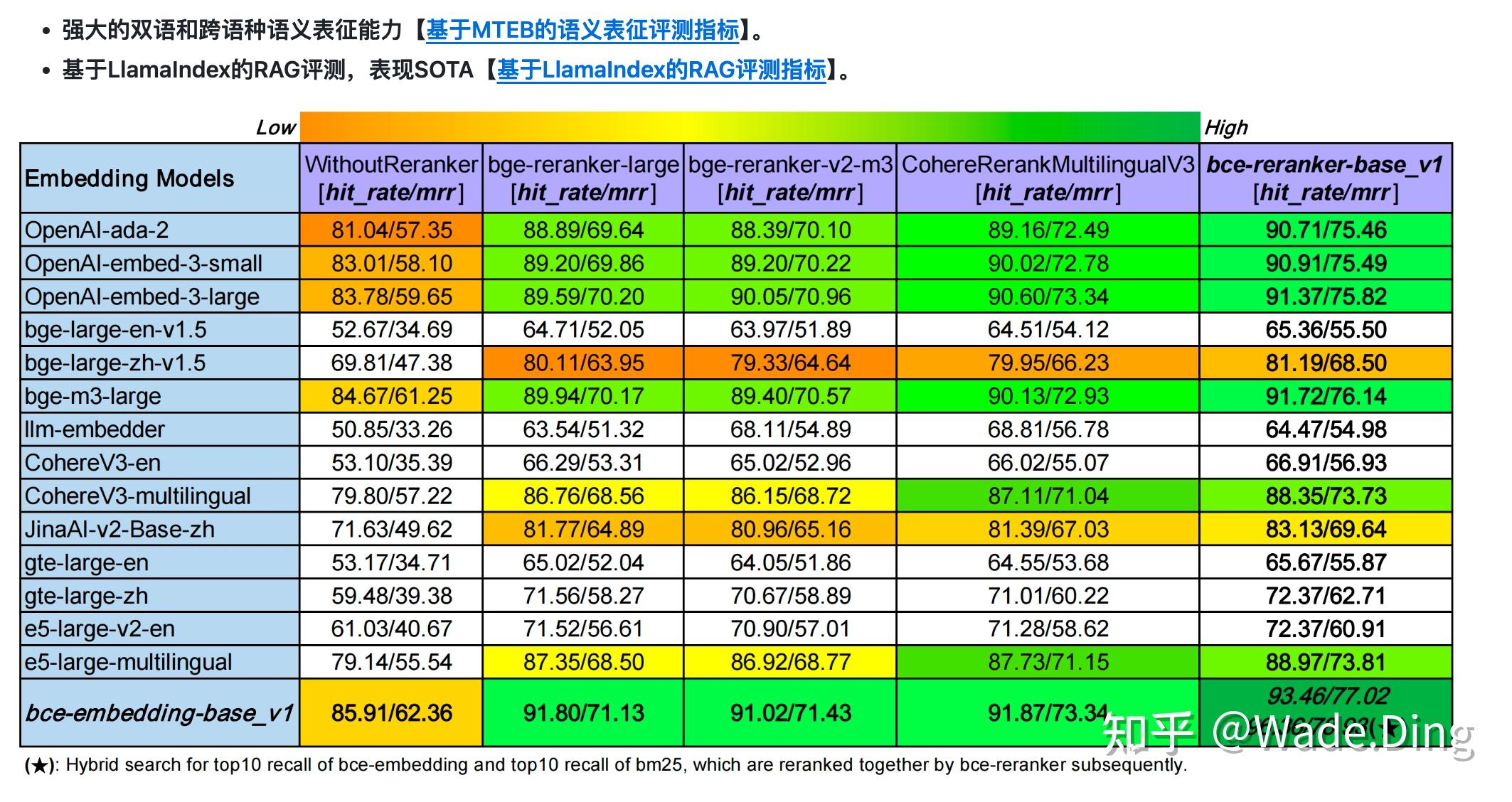Screen dimensions: 1512x802
Task: Select the bce-embedding-base_v1 row label
Action: [x=158, y=712]
